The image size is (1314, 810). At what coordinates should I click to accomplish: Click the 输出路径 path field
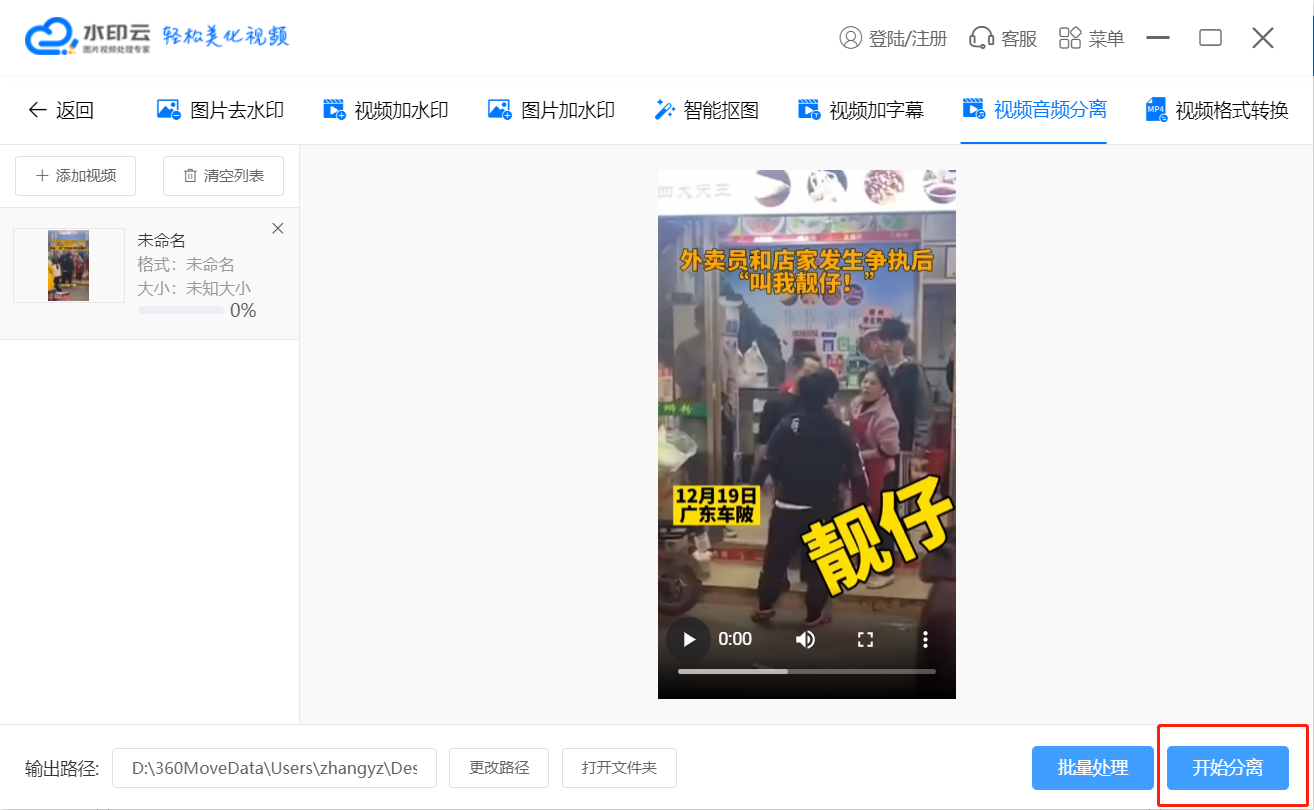point(274,768)
